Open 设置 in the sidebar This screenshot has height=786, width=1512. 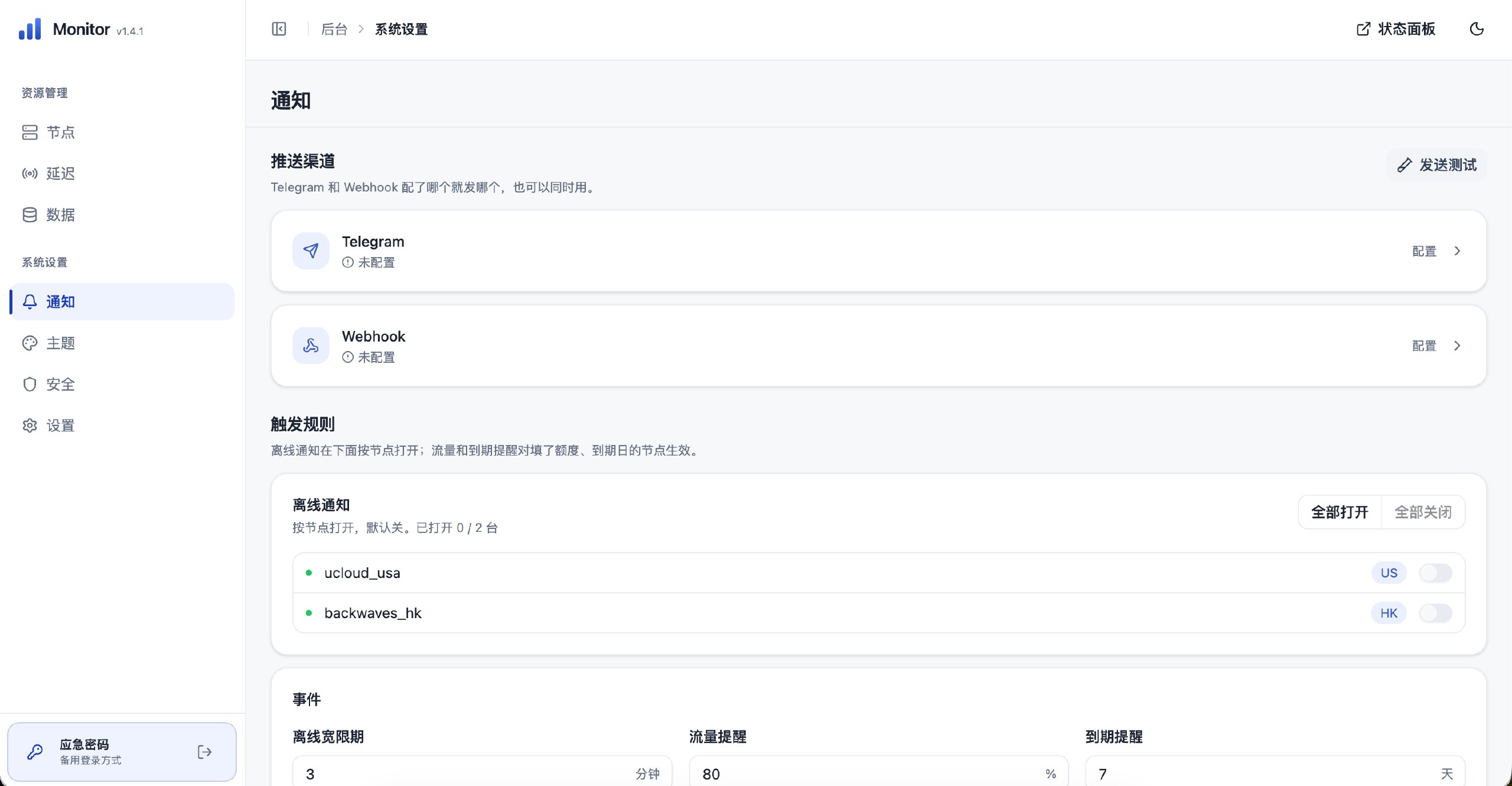pyautogui.click(x=122, y=426)
